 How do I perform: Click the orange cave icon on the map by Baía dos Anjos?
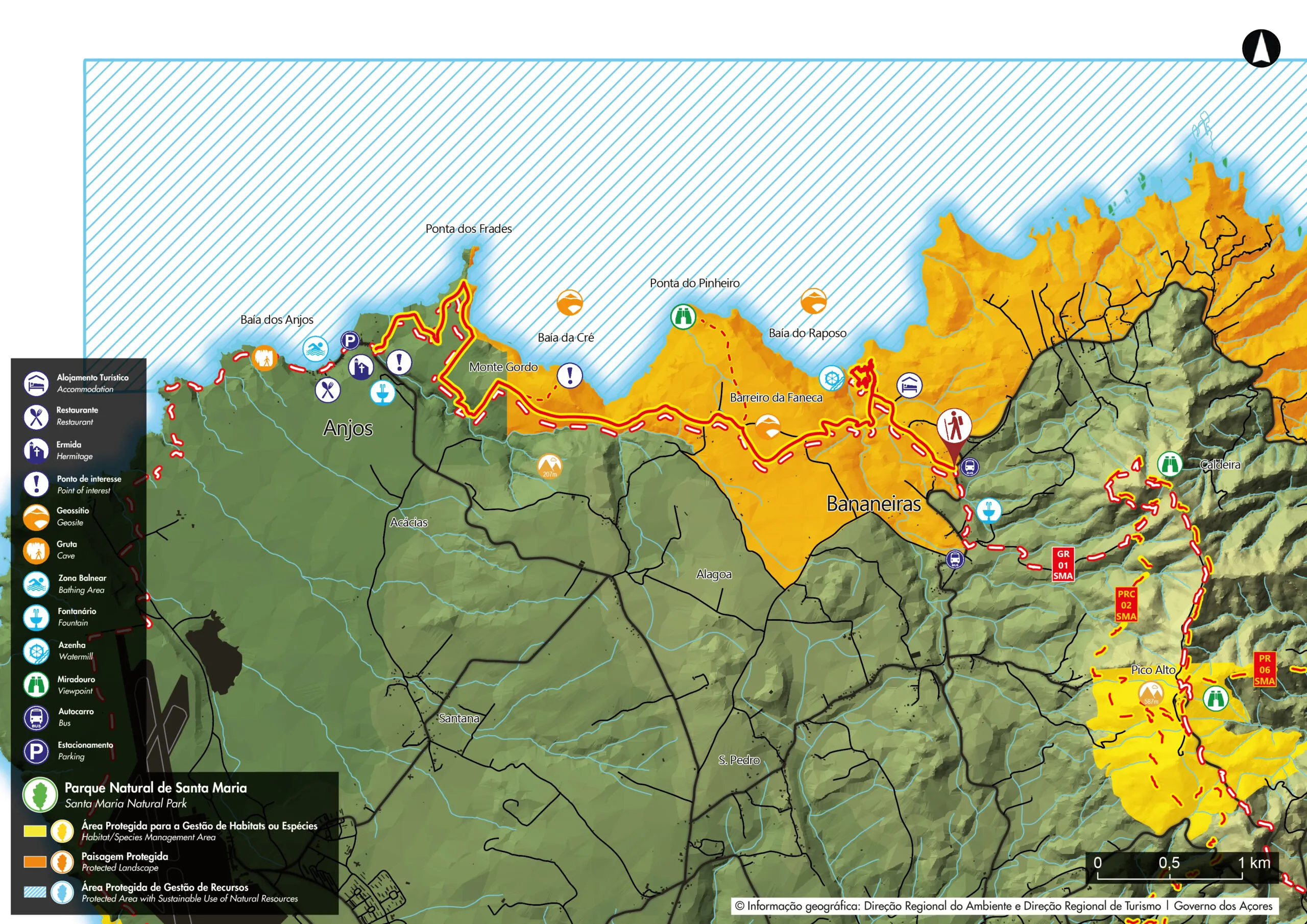point(264,359)
